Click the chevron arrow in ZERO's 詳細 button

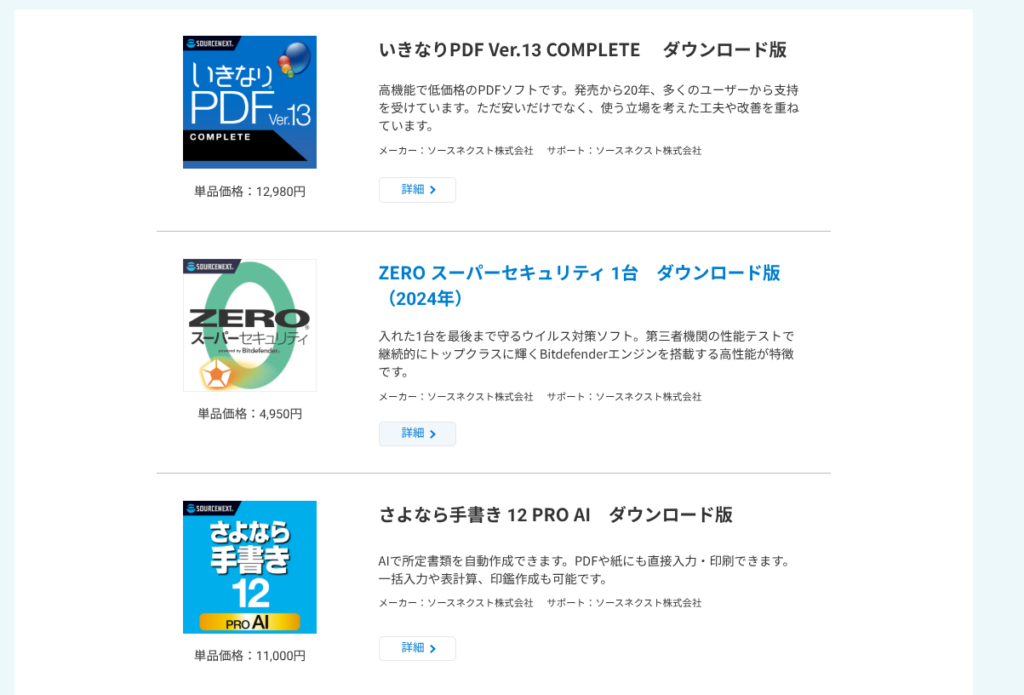point(432,434)
